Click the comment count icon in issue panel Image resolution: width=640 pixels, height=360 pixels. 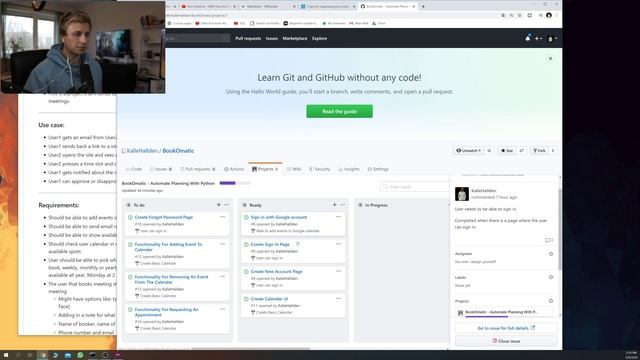coord(549,240)
